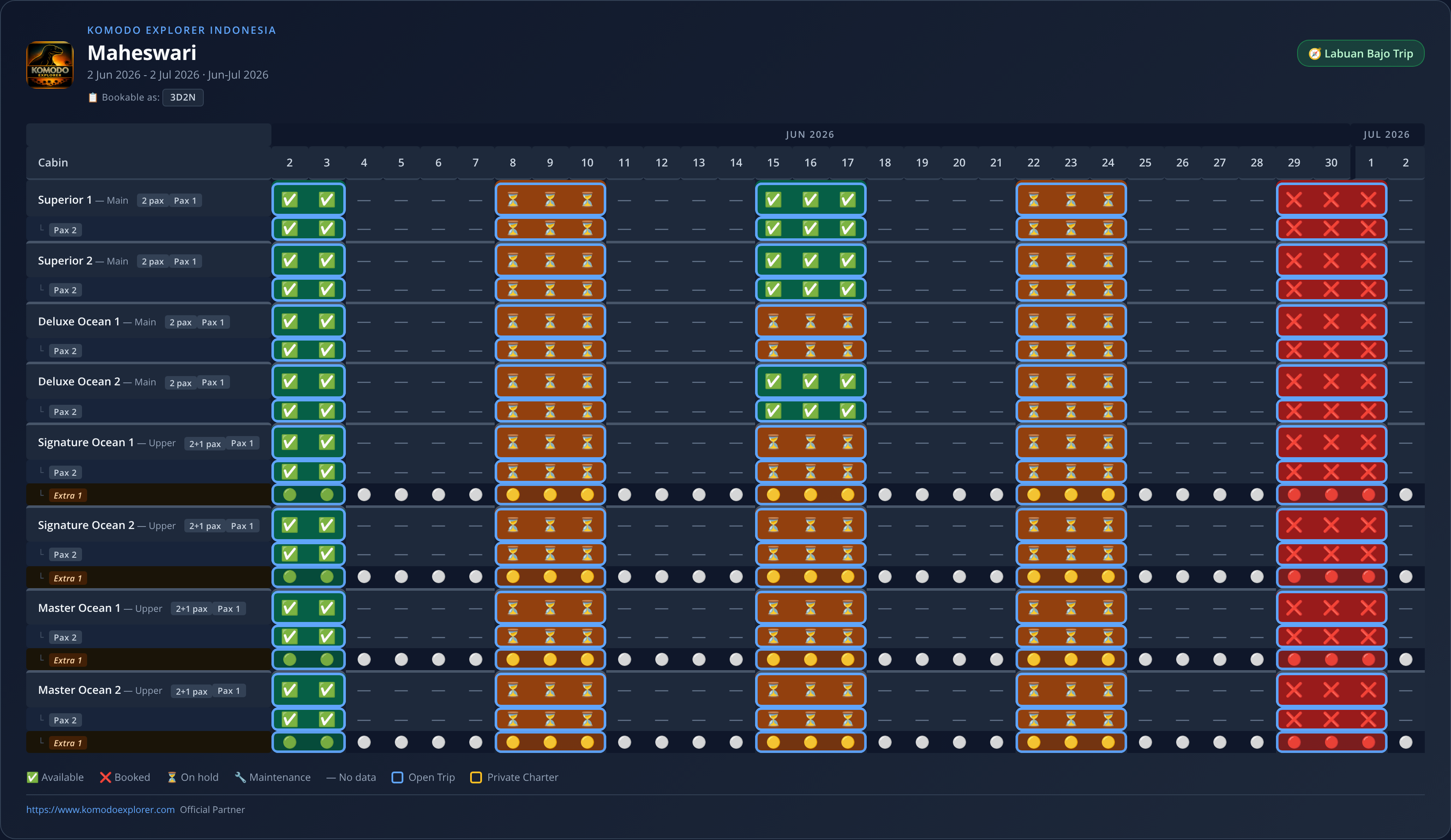Click the Komodo Explorer logo image
Viewport: 1451px width, 840px height.
point(50,65)
